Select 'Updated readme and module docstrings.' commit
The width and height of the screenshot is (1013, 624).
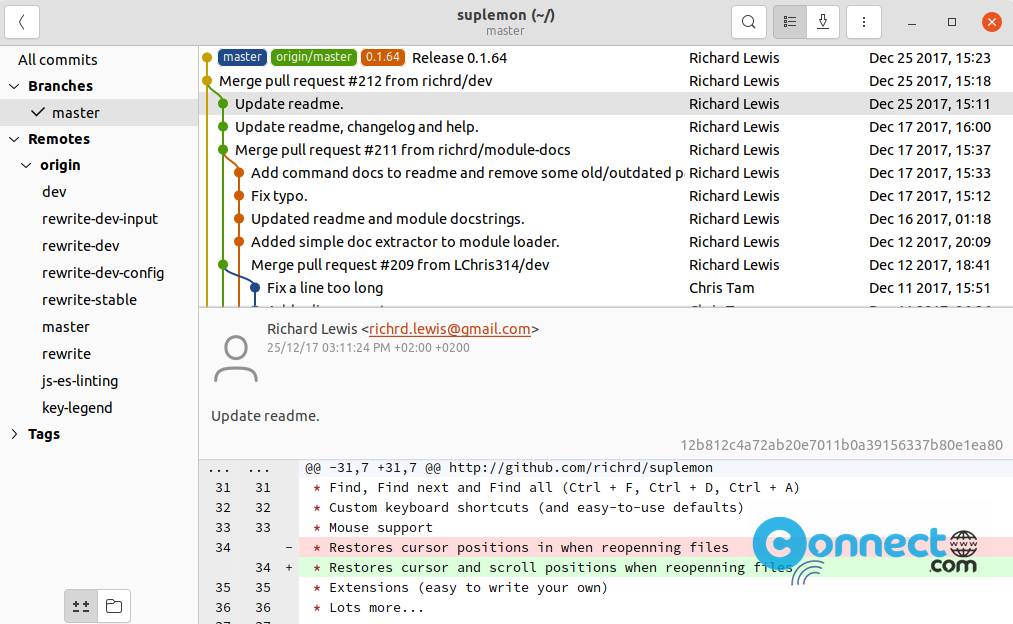tap(606, 219)
